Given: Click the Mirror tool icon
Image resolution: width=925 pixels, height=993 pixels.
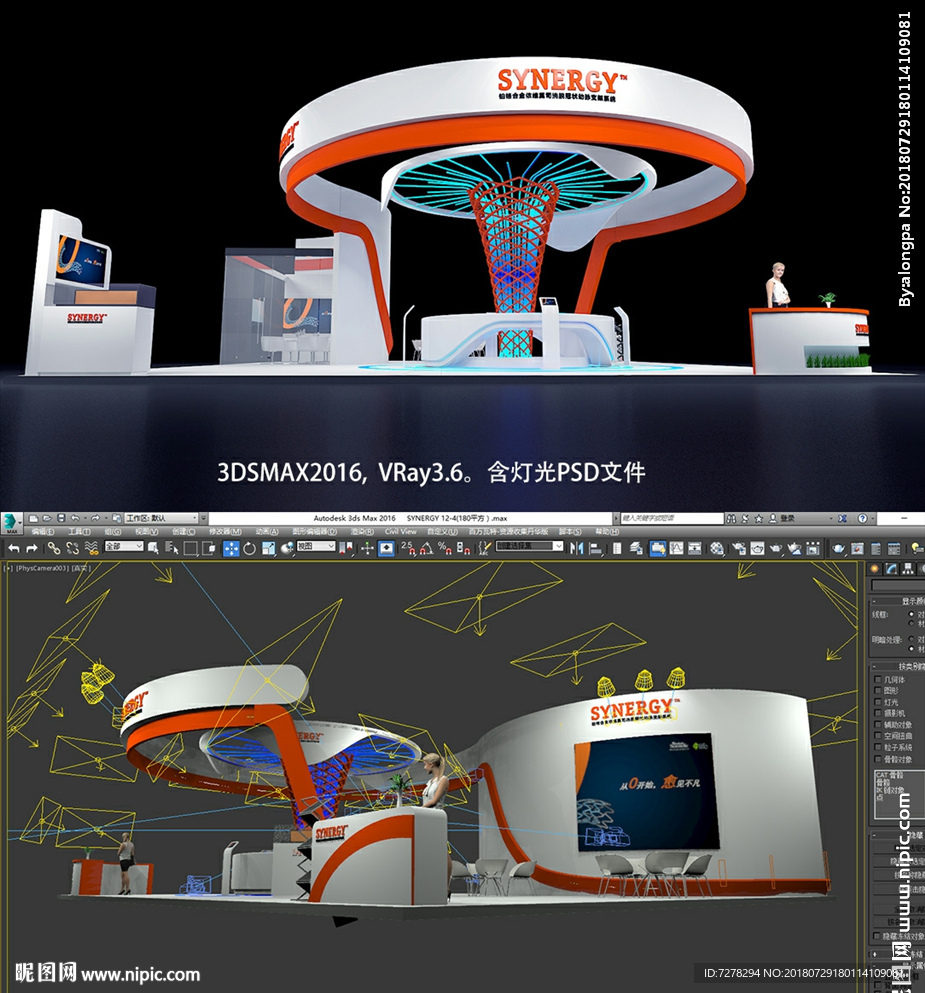Looking at the screenshot, I should 576,548.
